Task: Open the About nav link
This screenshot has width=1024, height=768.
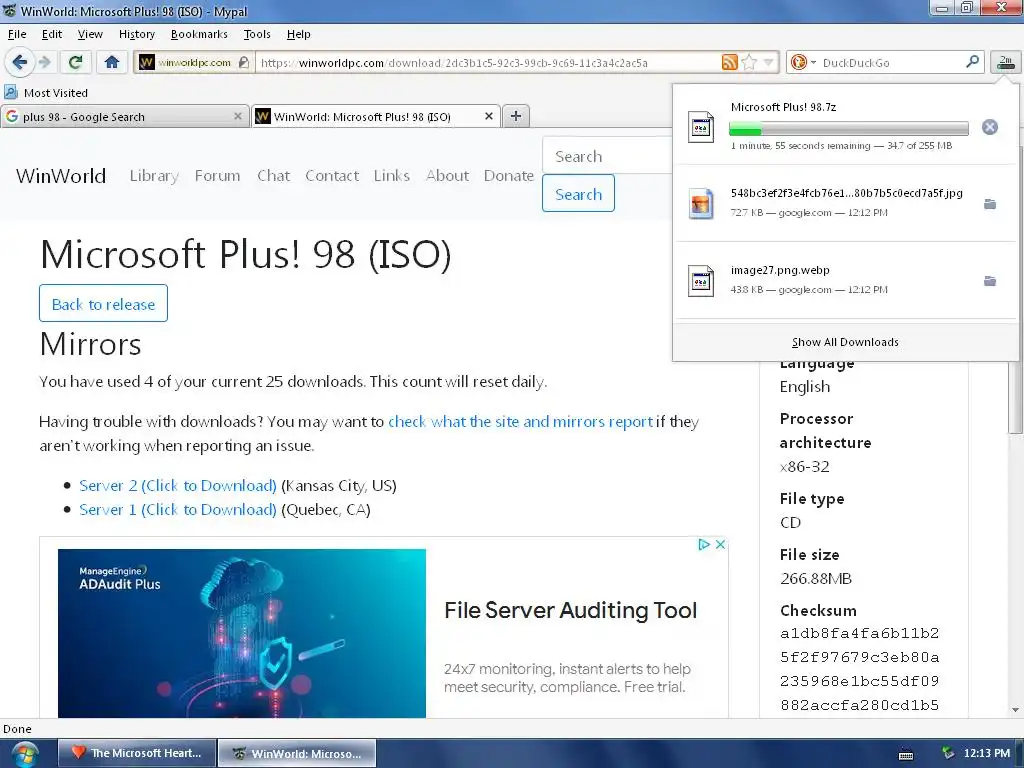Action: pos(447,176)
